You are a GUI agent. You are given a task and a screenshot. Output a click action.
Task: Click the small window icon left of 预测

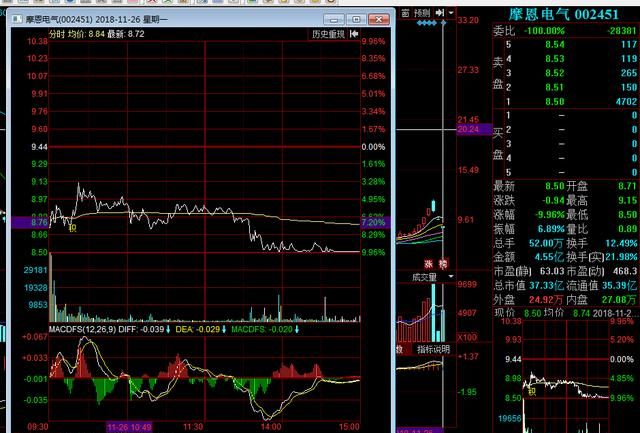[403, 11]
